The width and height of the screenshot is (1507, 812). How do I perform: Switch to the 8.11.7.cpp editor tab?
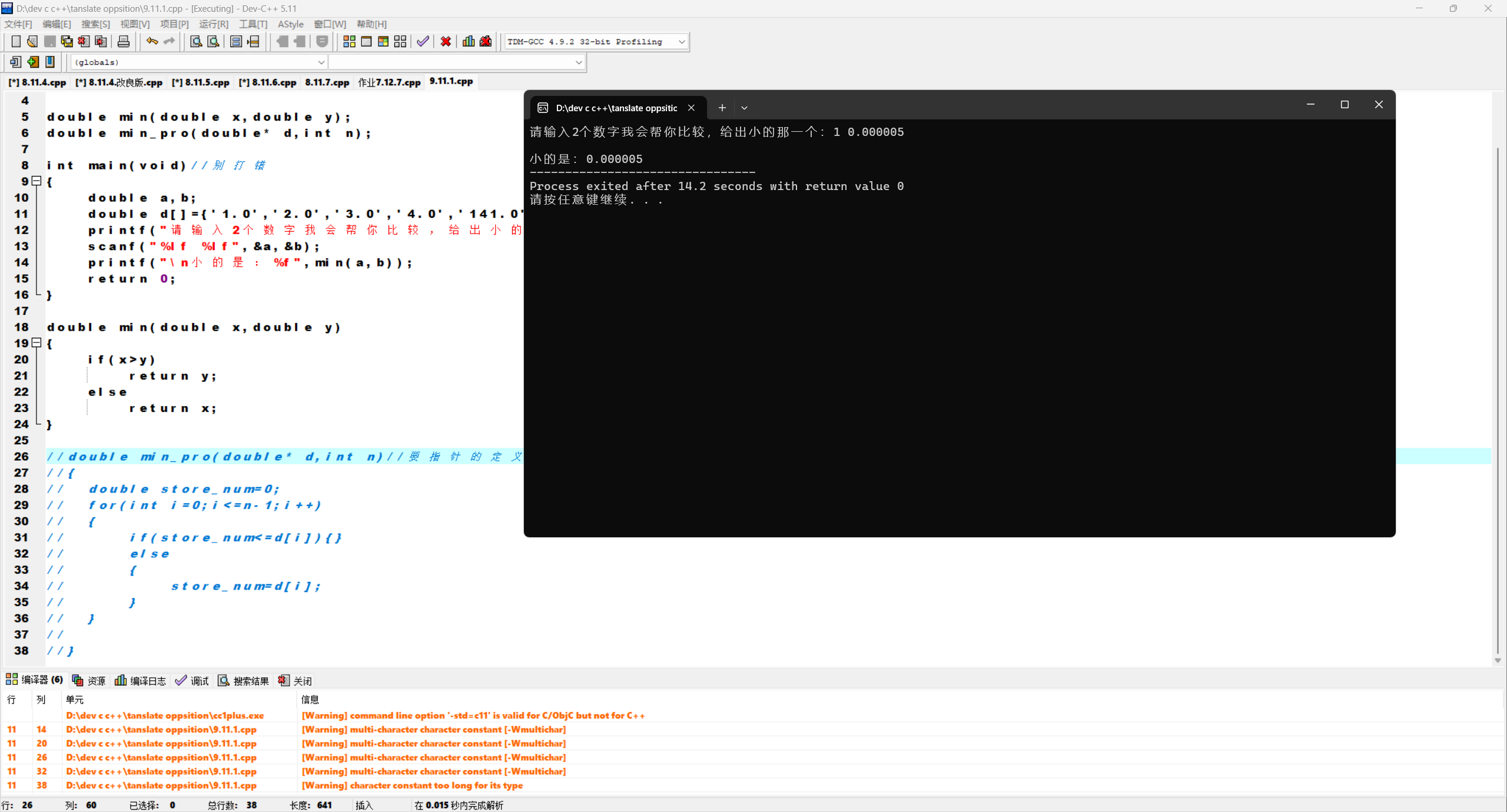pos(327,82)
